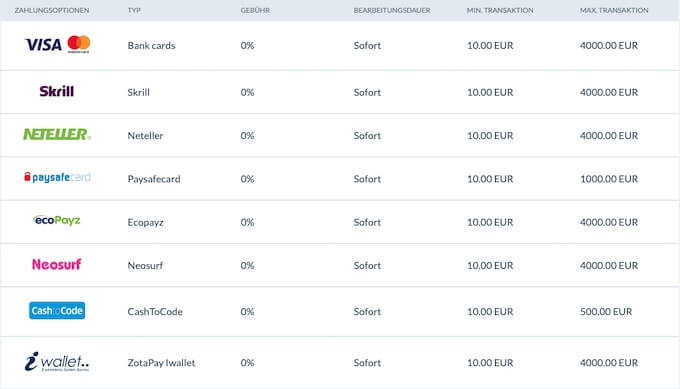
Task: Click the Gebühr column header
Action: pos(255,10)
